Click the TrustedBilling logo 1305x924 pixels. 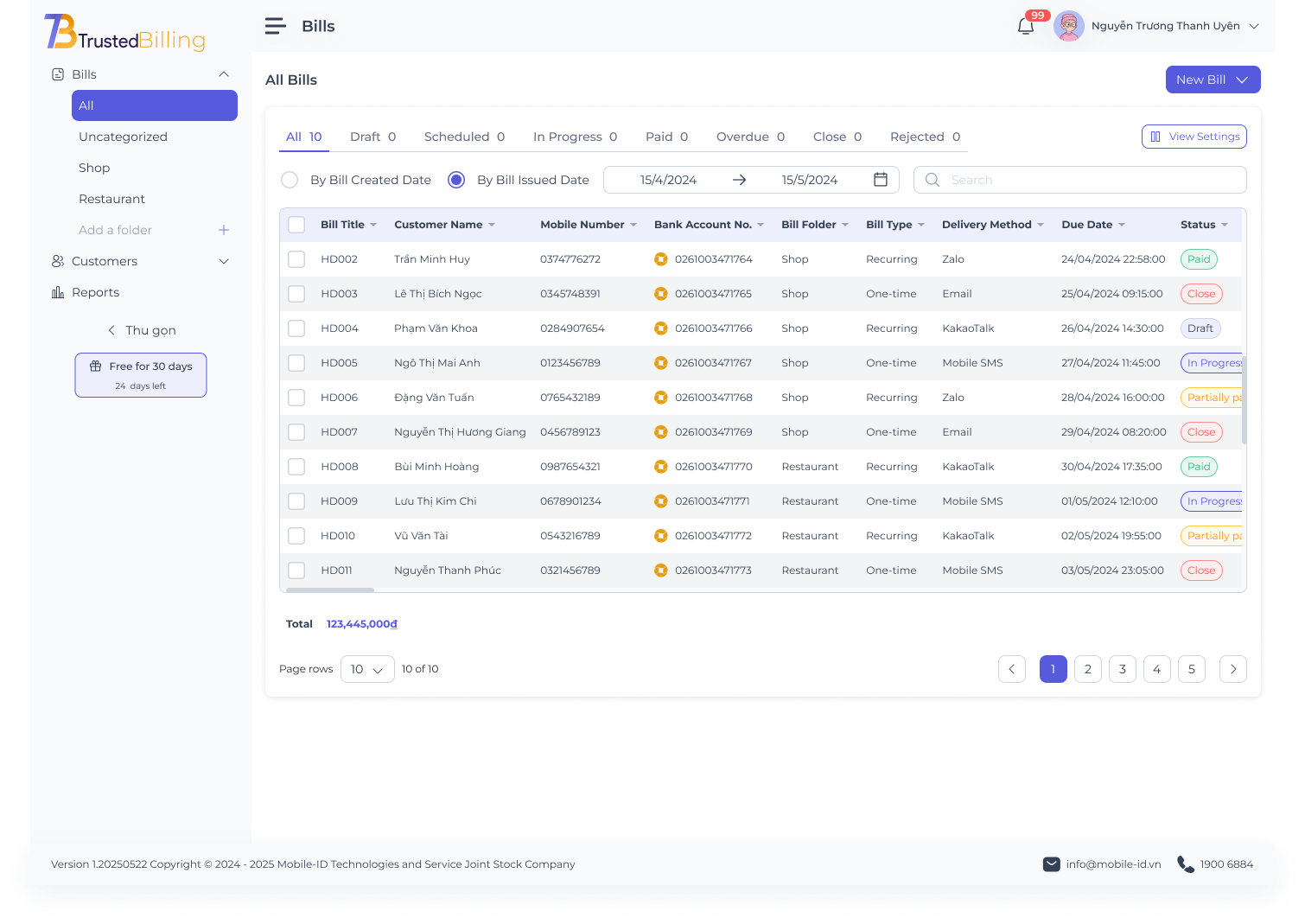pyautogui.click(x=125, y=33)
